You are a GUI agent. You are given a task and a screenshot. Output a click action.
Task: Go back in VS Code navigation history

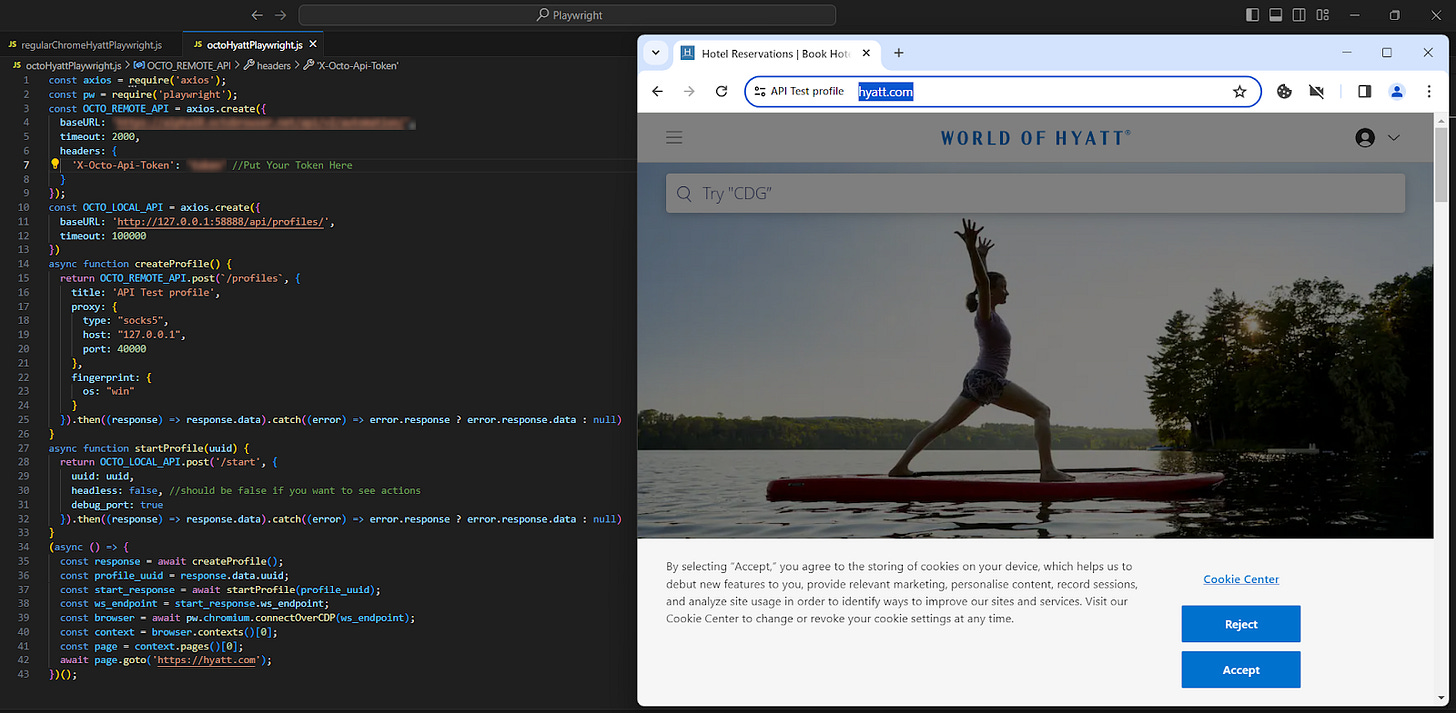[257, 15]
